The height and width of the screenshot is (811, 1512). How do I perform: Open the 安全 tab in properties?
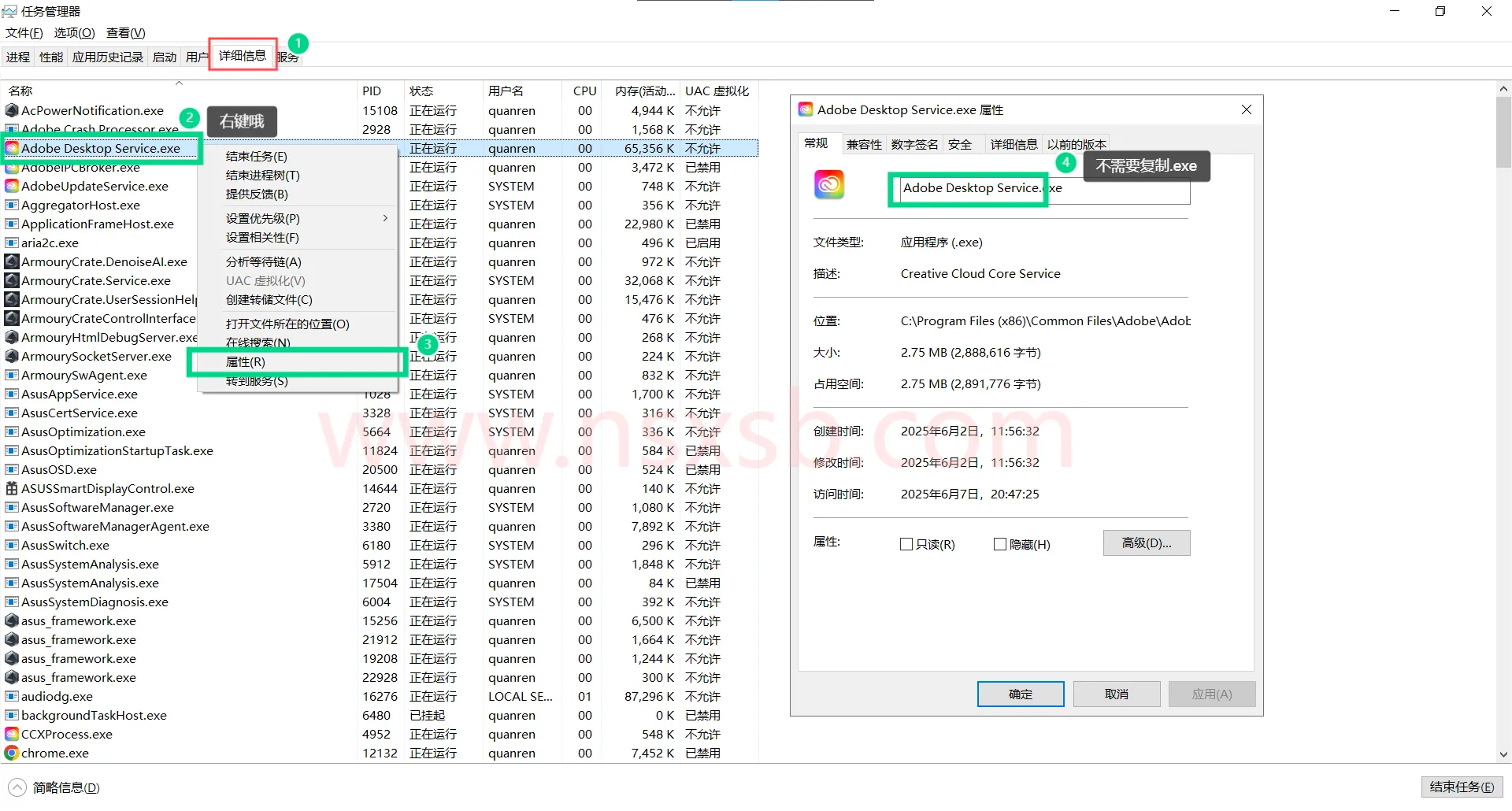click(x=960, y=144)
